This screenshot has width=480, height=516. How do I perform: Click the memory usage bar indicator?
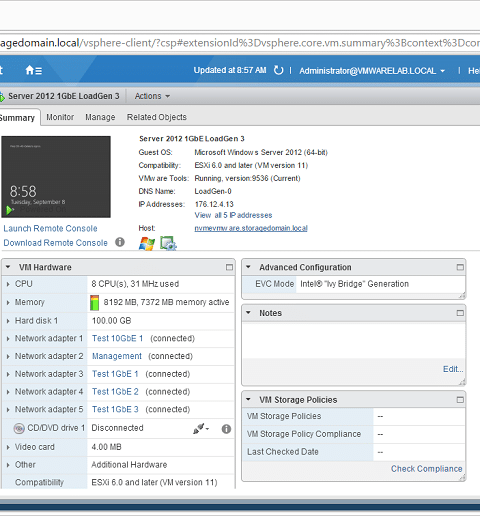click(x=95, y=302)
